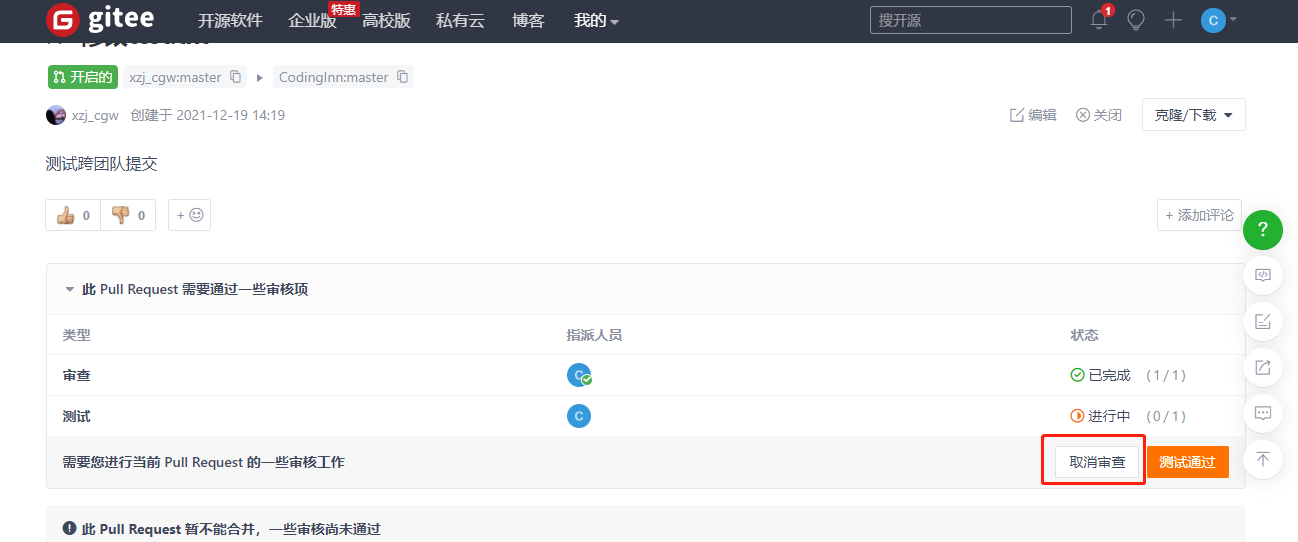Click the 状态 column header
This screenshot has width=1298, height=542.
1084,335
